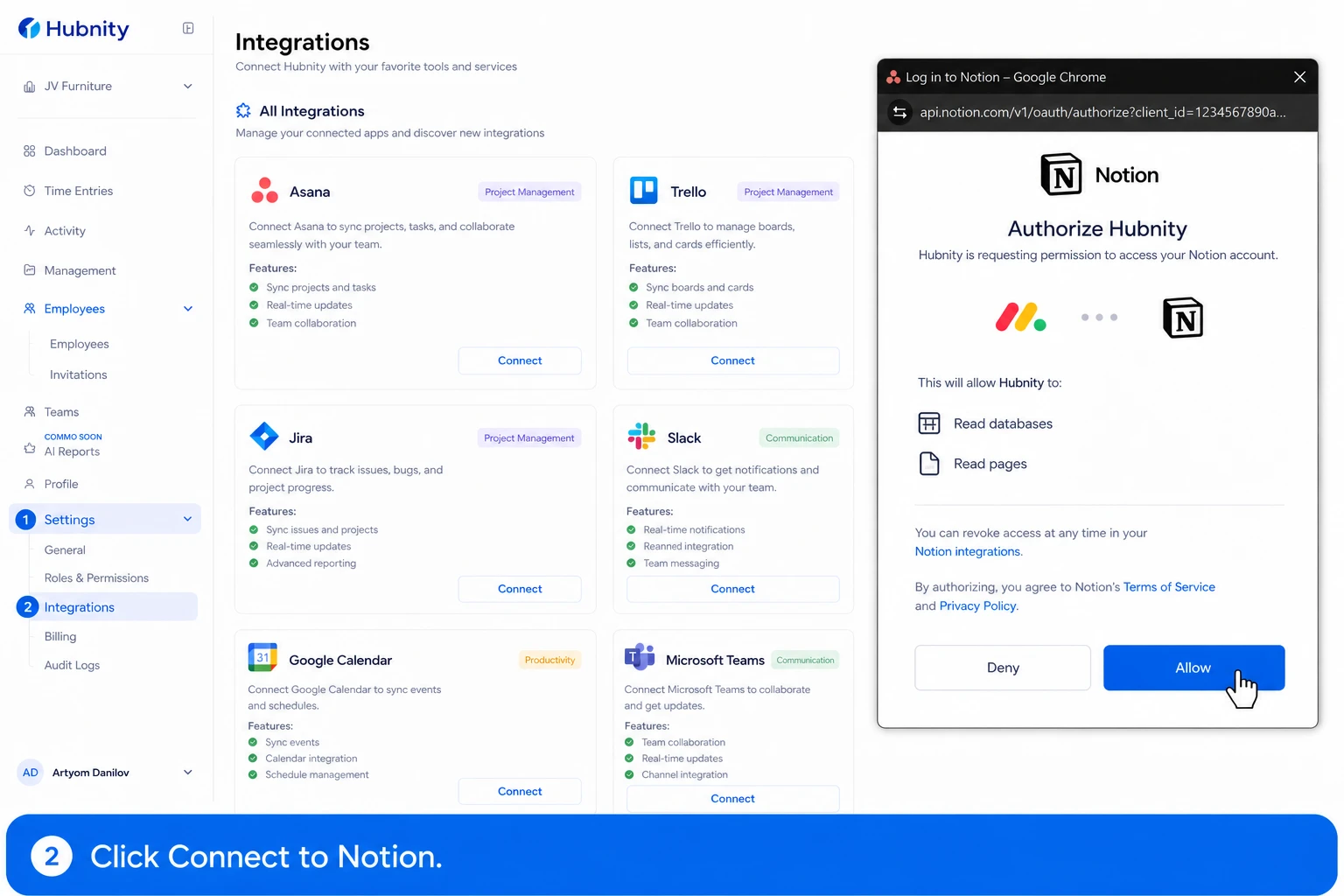Viewport: 1344px width, 896px height.
Task: Click the Microsoft Teams logo icon
Action: tap(640, 656)
